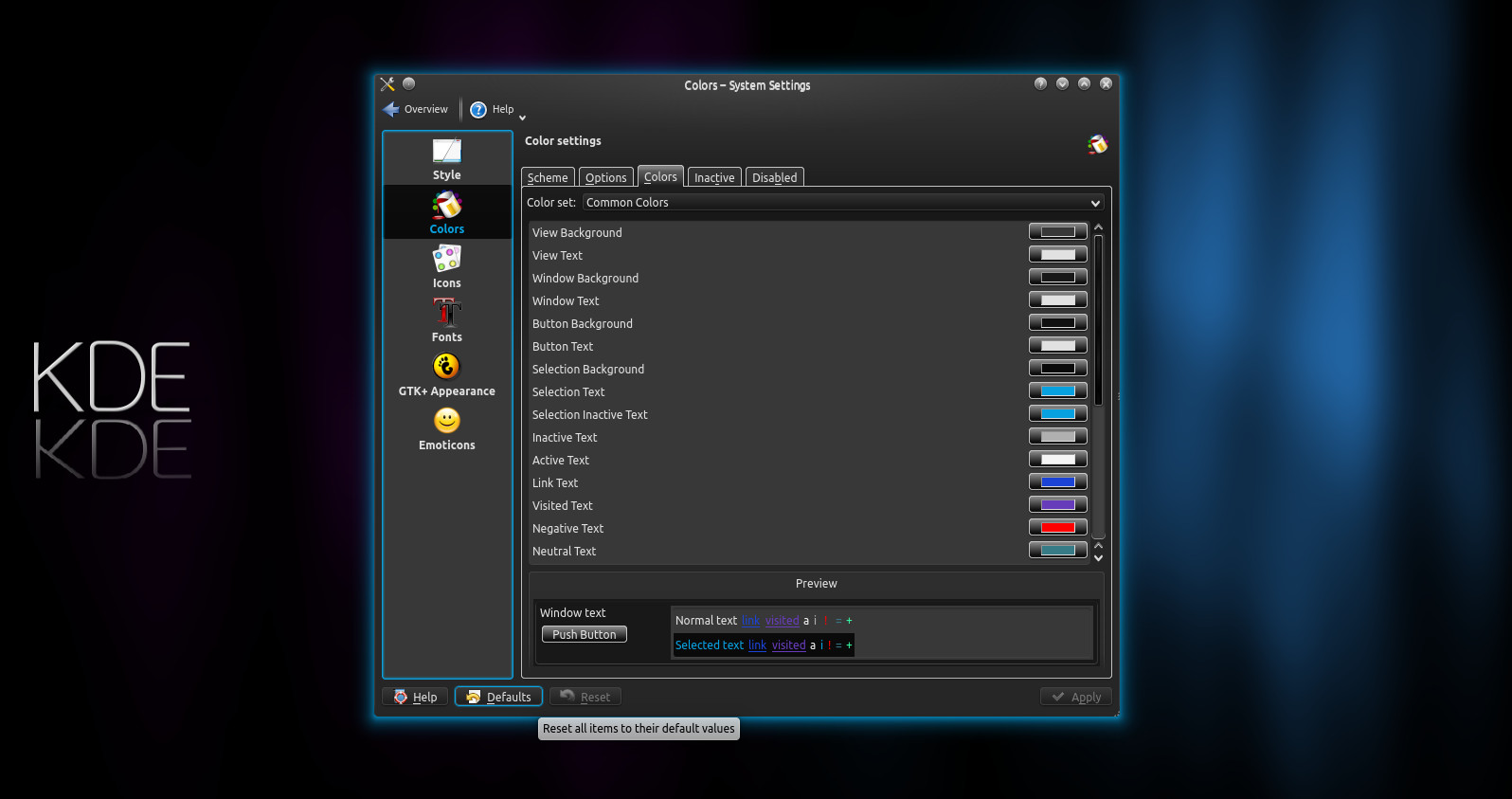Change the Window Background color swatch

click(x=1057, y=277)
